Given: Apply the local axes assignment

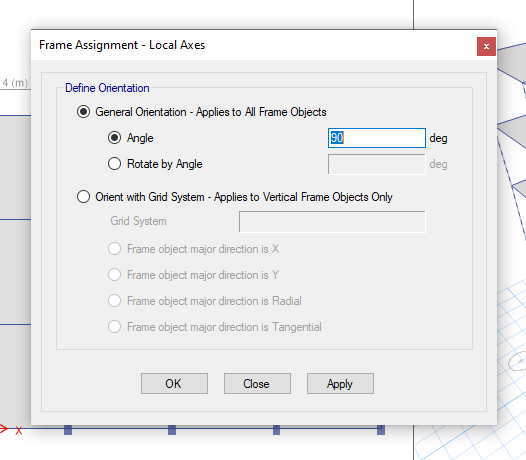Looking at the screenshot, I should 340,384.
